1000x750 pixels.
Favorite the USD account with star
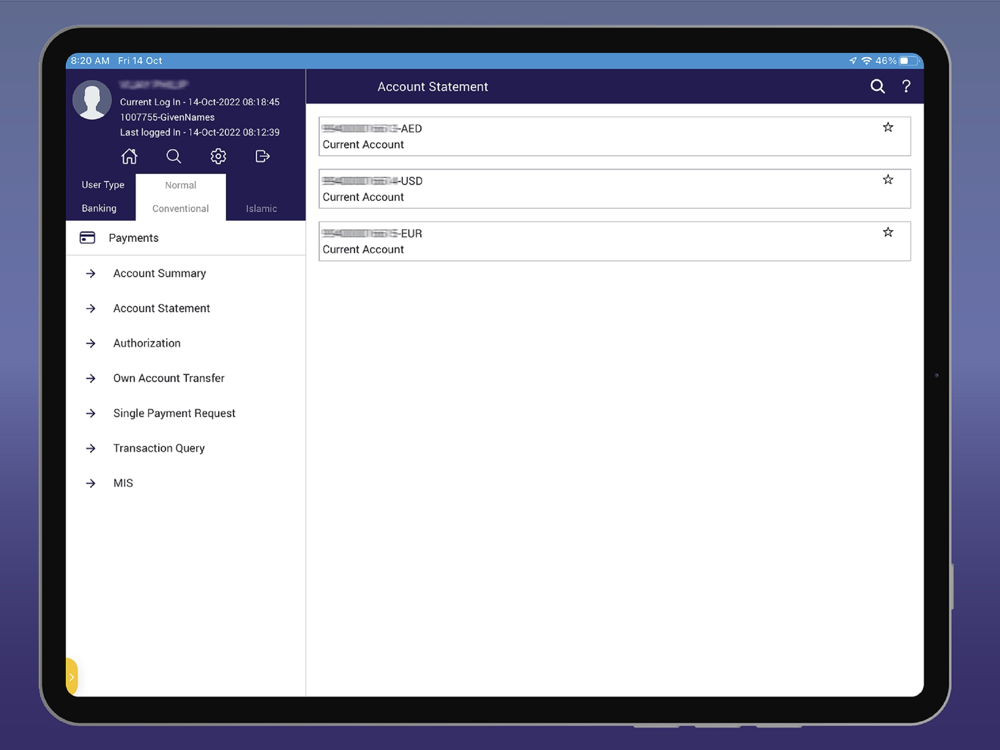click(888, 180)
